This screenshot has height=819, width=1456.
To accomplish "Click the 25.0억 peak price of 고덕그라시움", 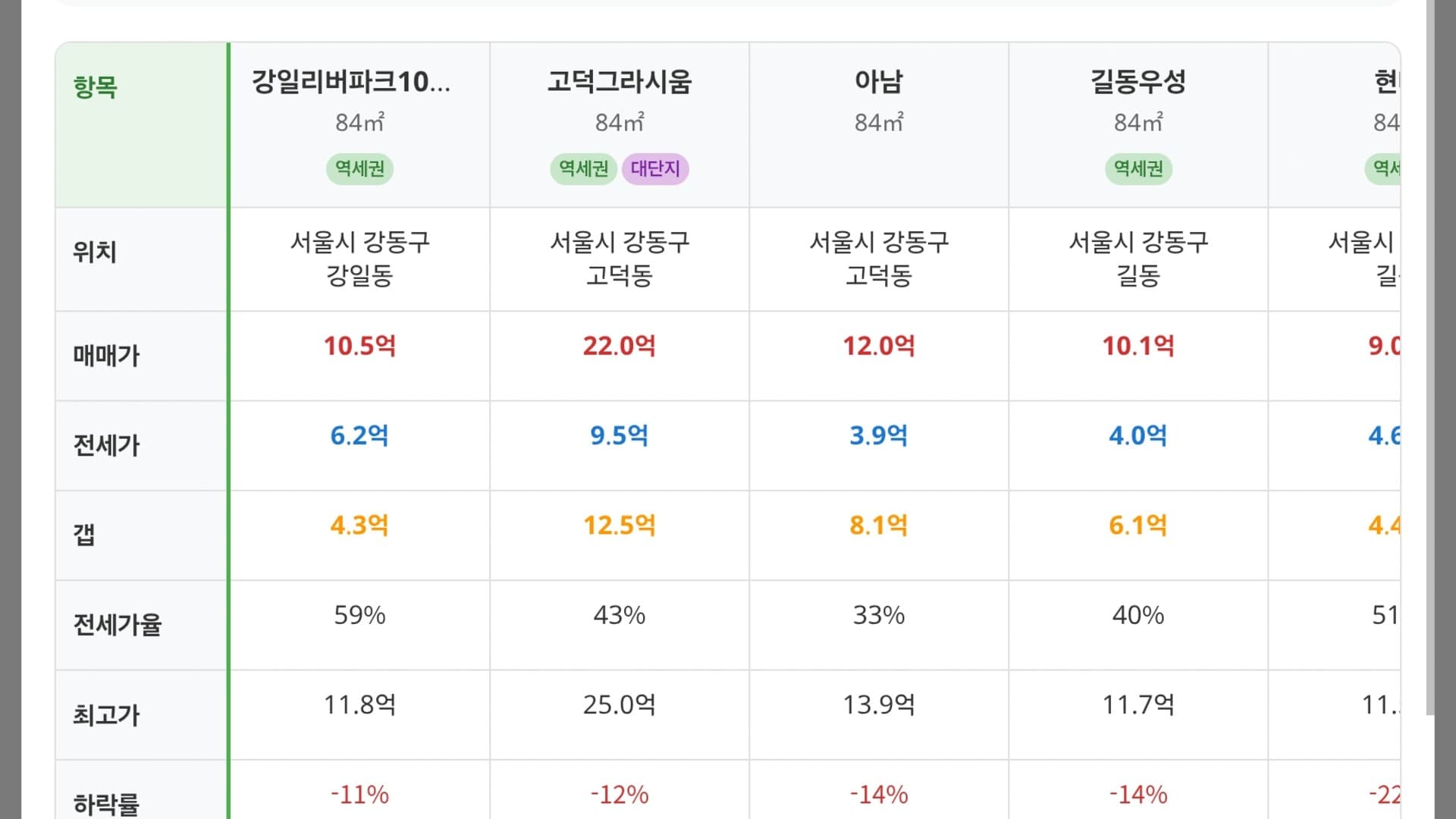I will 620,704.
